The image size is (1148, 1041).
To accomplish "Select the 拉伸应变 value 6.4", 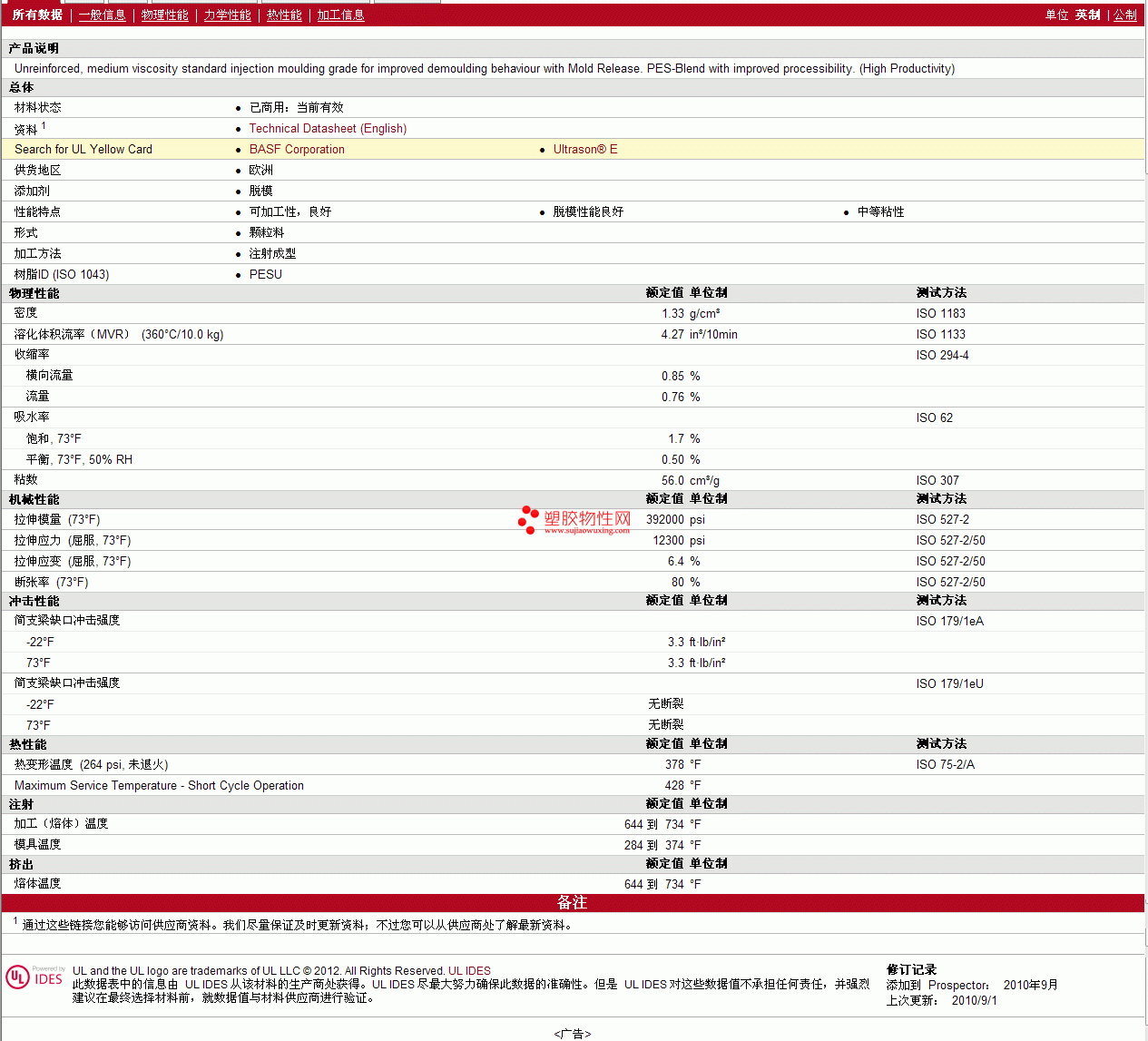I will click(676, 562).
